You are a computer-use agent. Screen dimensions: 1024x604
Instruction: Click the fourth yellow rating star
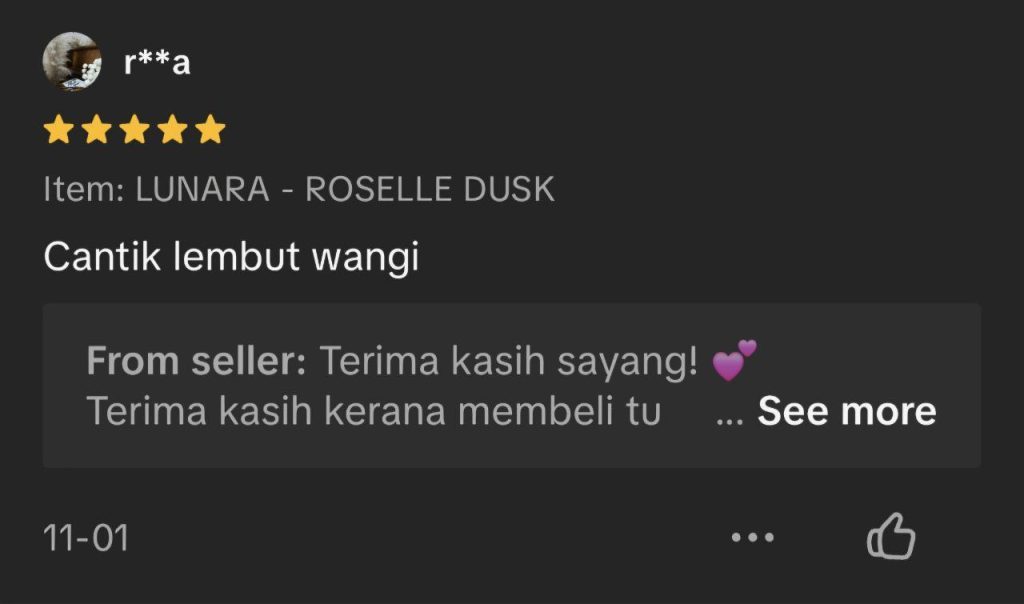(172, 129)
